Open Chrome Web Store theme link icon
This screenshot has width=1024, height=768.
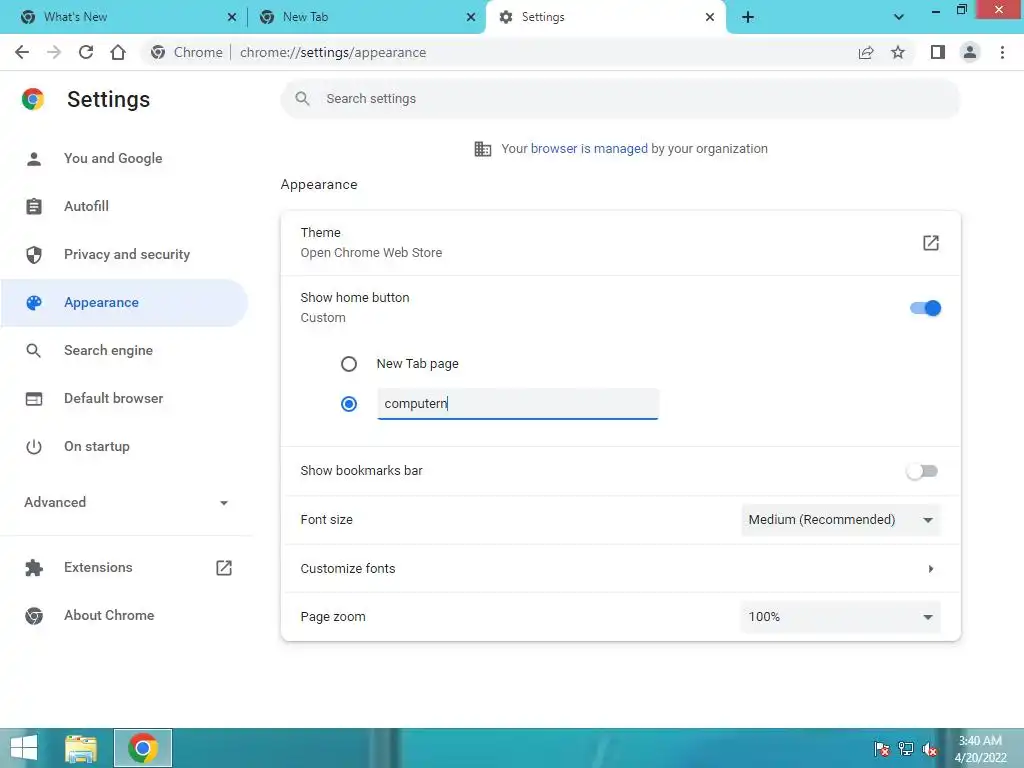pos(931,243)
